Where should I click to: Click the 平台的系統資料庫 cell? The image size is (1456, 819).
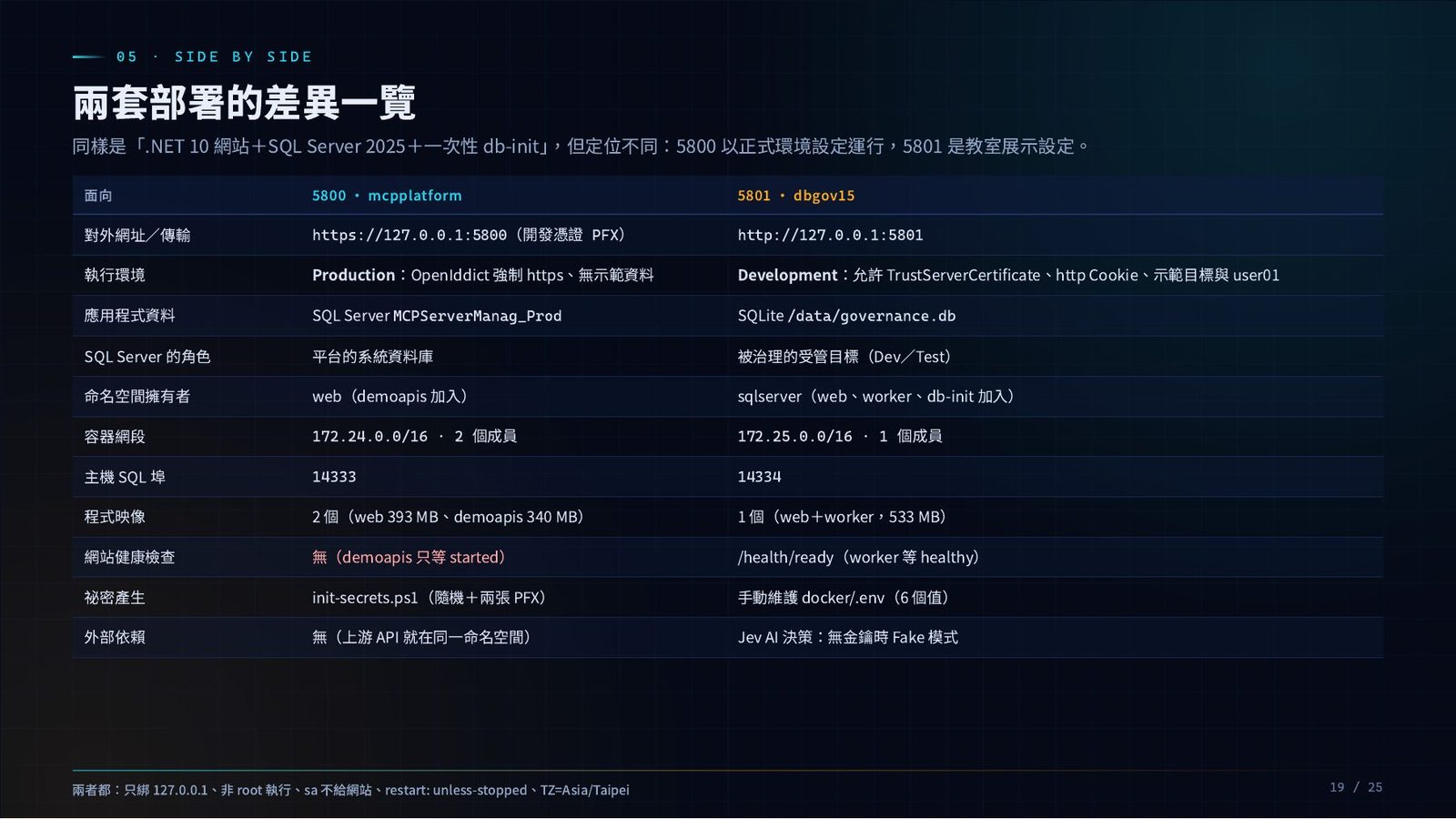[x=372, y=357]
